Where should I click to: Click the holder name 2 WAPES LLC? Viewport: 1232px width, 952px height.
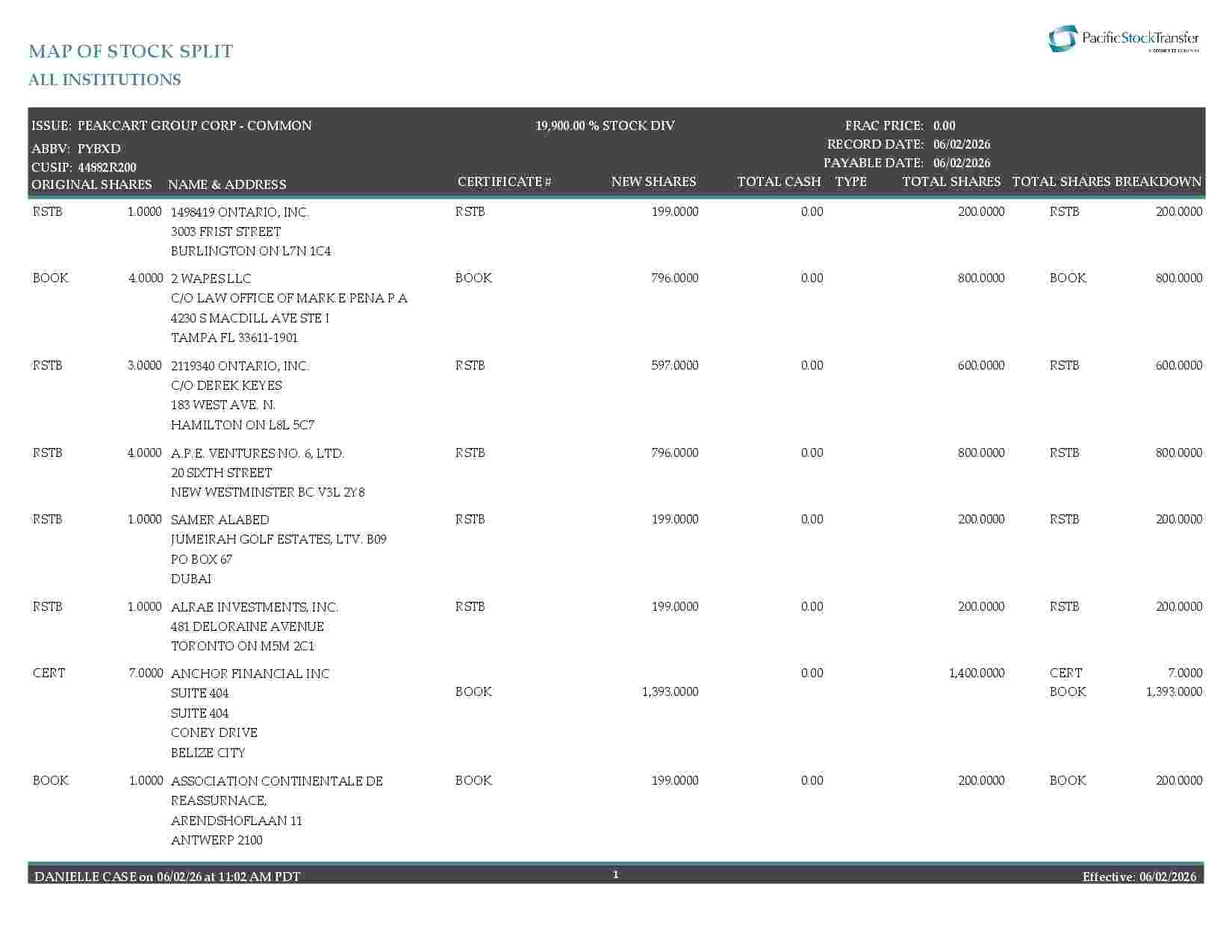tap(211, 279)
